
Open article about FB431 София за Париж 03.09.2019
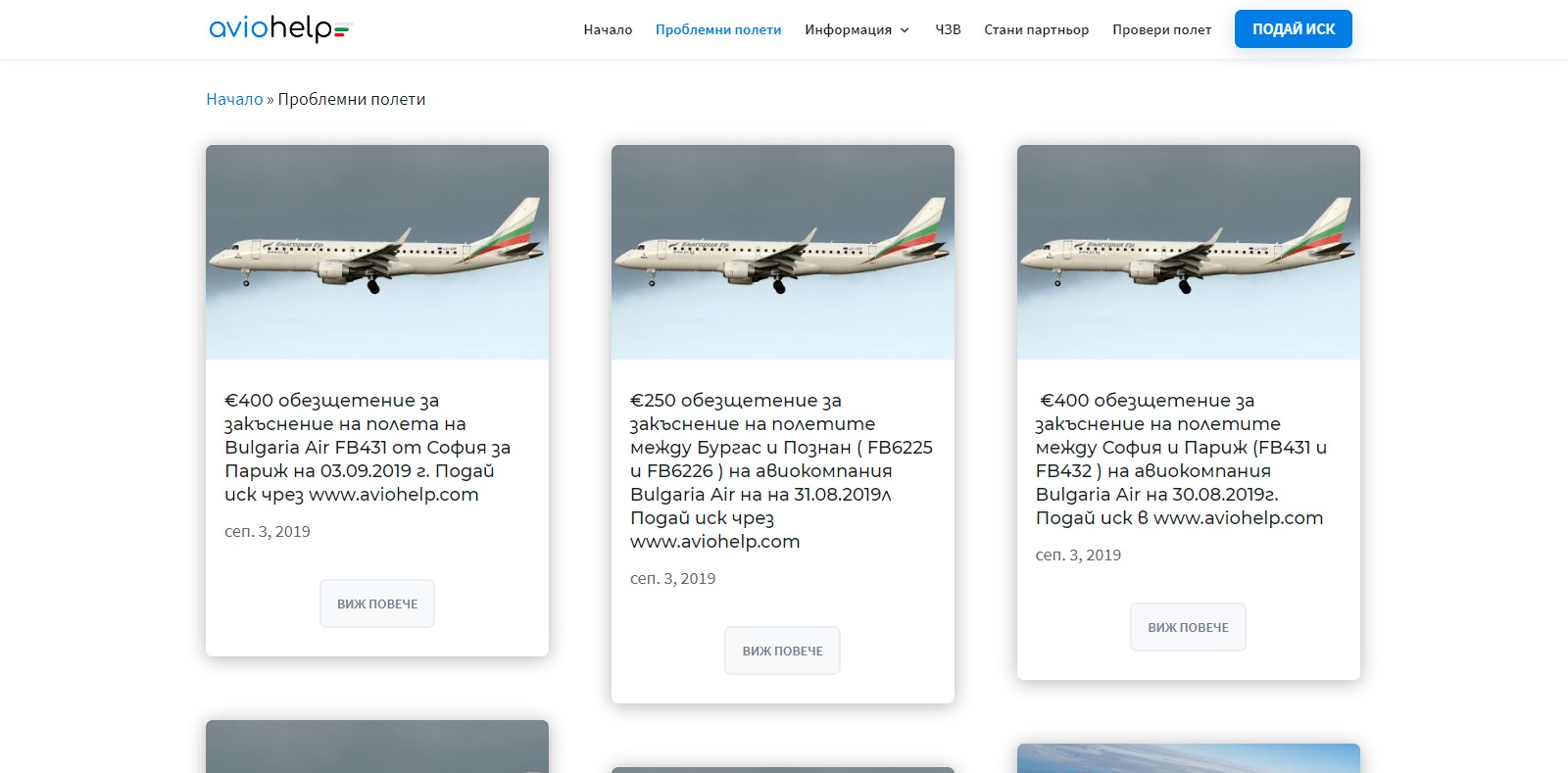367,447
